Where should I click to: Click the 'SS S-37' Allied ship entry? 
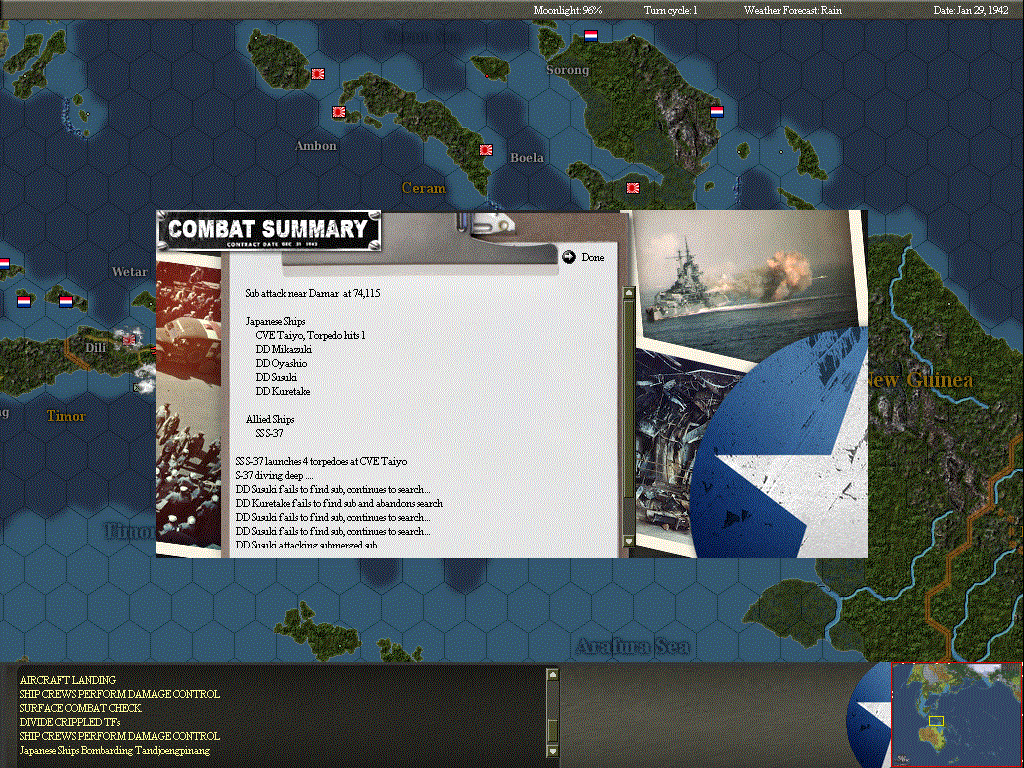point(269,434)
